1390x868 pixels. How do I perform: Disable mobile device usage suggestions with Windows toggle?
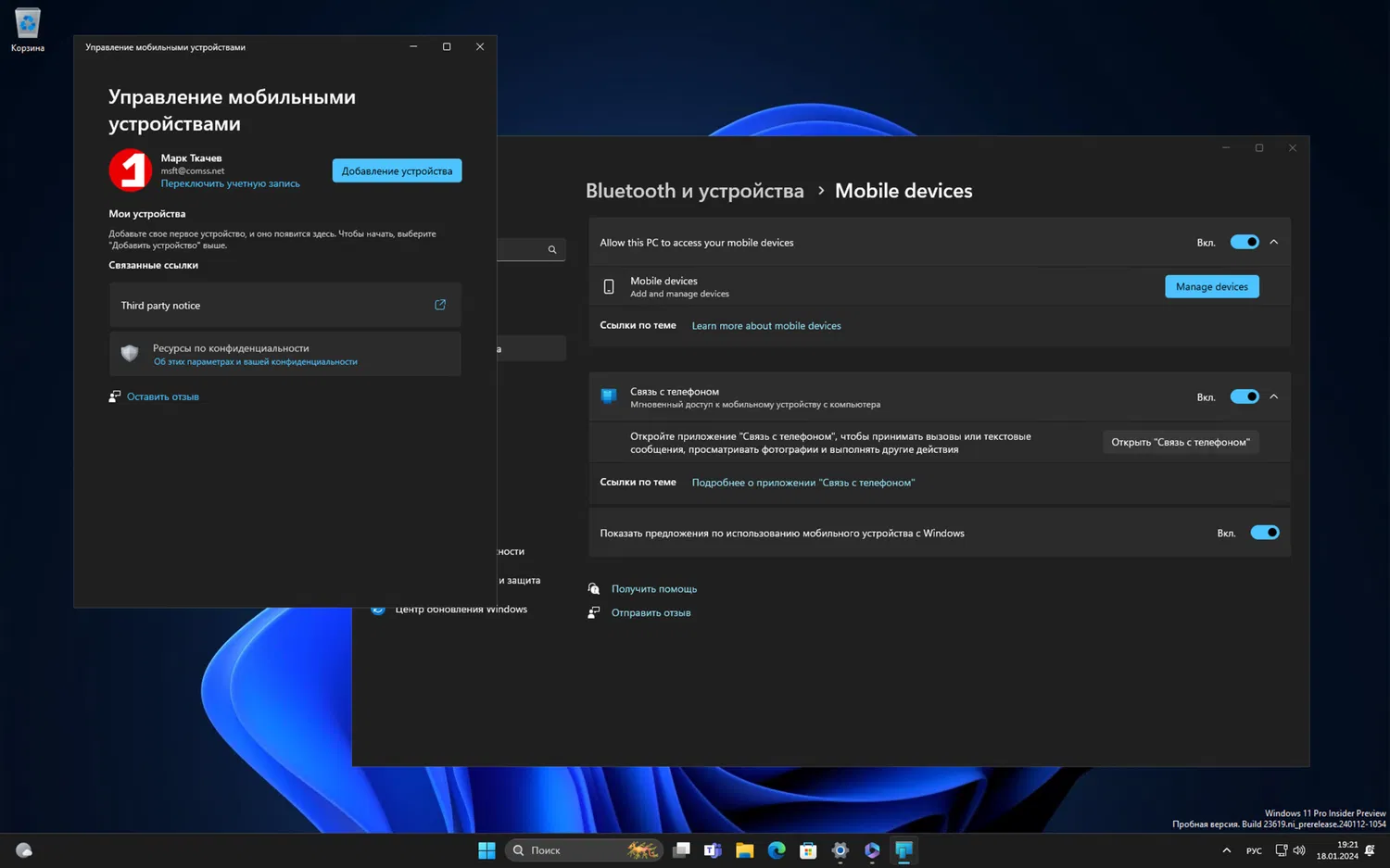coord(1265,533)
